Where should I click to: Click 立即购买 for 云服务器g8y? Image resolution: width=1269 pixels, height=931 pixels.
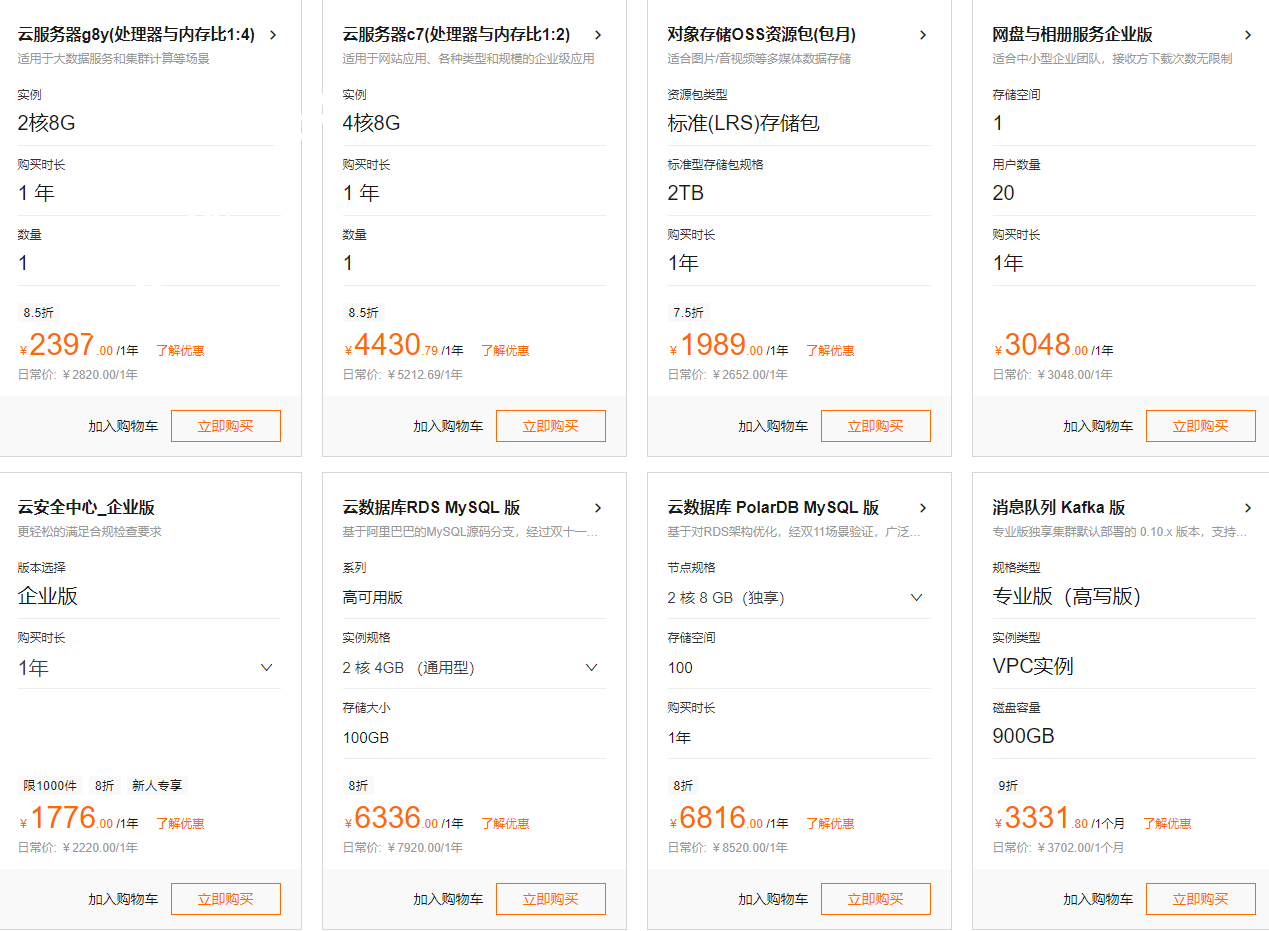pyautogui.click(x=226, y=426)
